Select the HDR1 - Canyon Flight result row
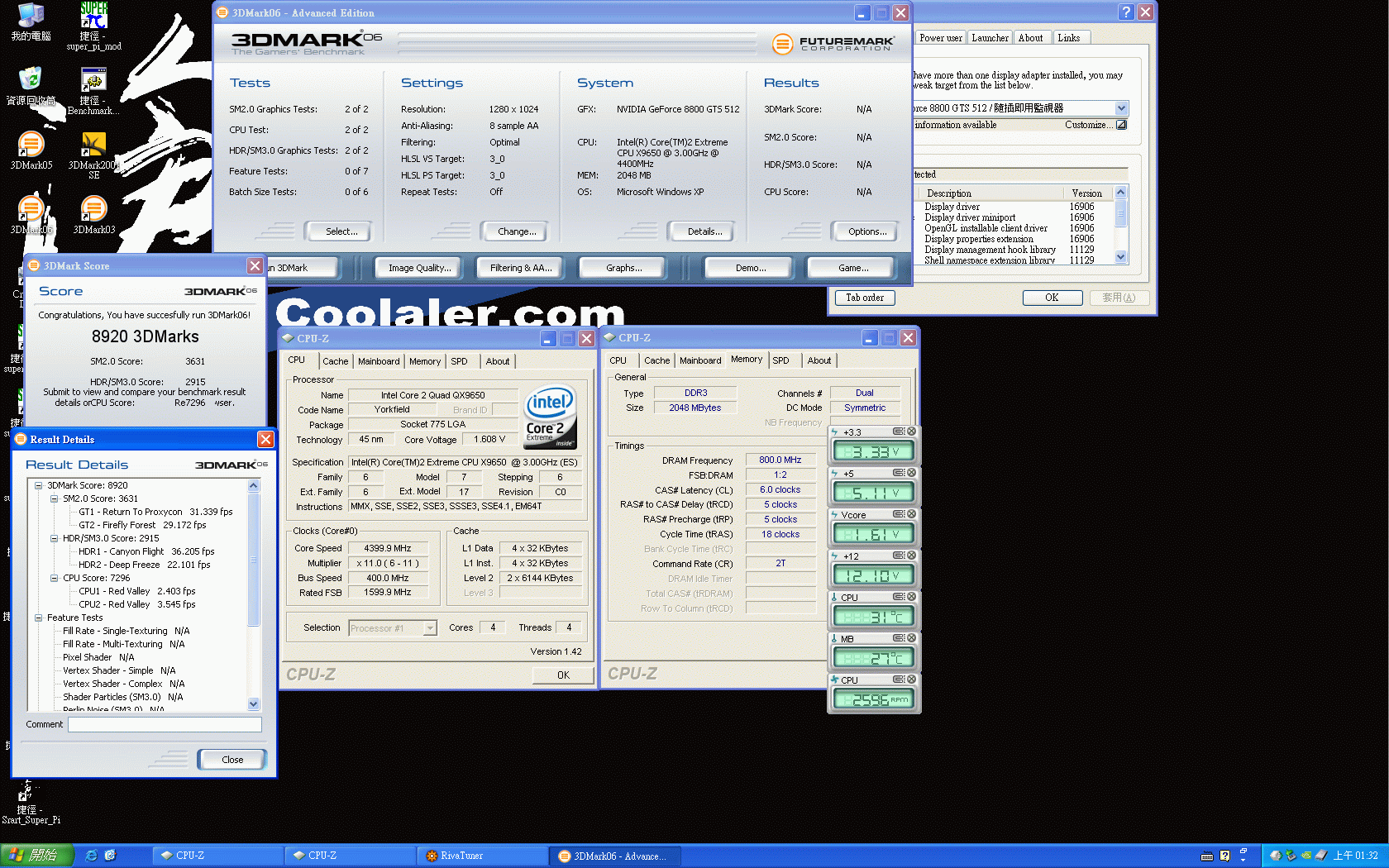The image size is (1389, 868). click(x=146, y=551)
